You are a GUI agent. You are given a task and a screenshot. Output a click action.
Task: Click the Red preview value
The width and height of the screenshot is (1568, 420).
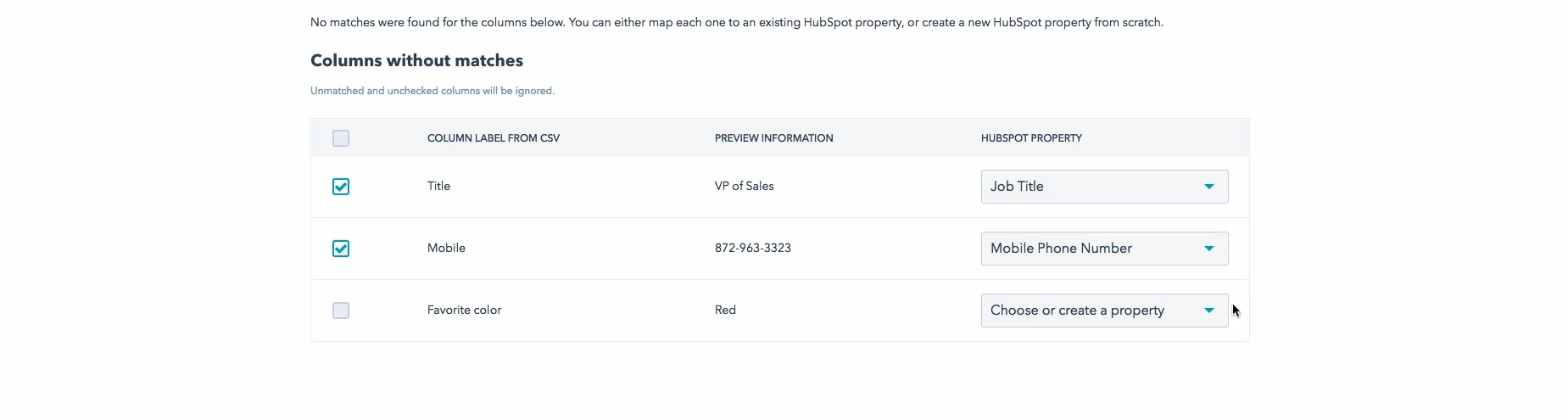[x=725, y=311]
